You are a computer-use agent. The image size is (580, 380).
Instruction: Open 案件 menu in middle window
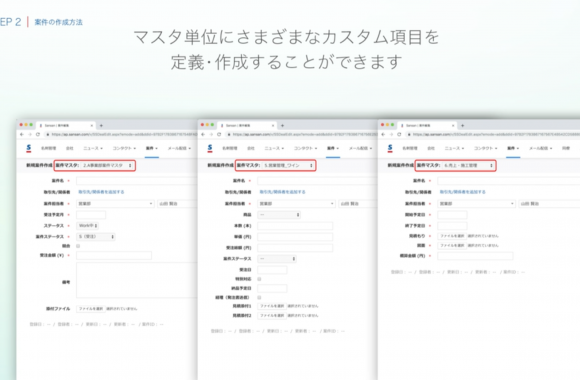(x=333, y=148)
